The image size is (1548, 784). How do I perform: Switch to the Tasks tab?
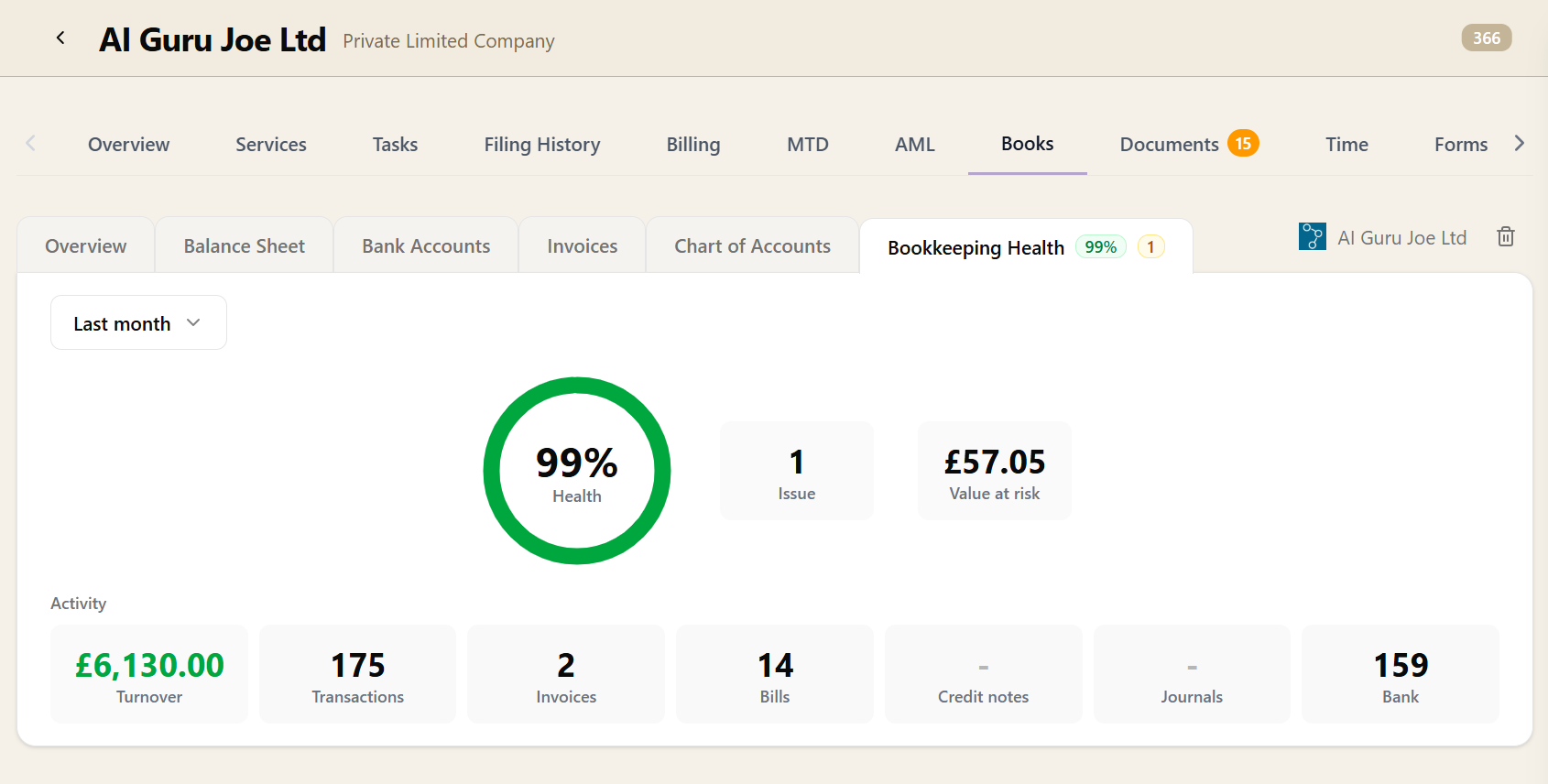point(395,145)
